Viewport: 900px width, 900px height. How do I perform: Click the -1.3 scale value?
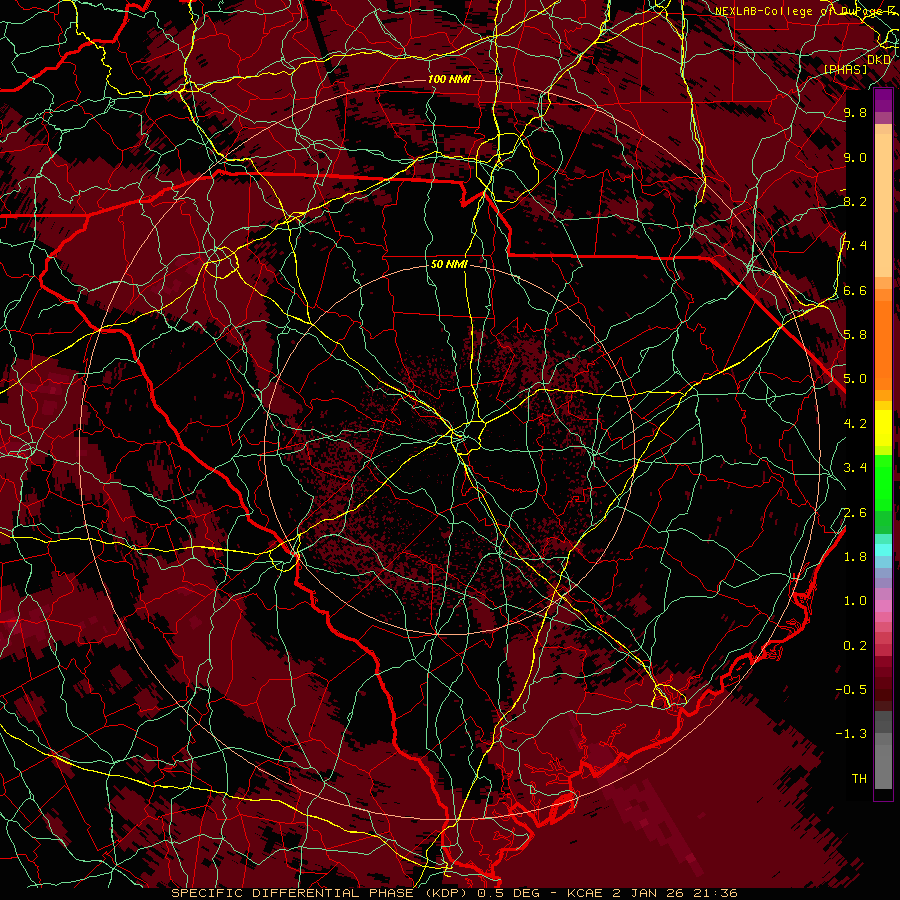pos(851,734)
